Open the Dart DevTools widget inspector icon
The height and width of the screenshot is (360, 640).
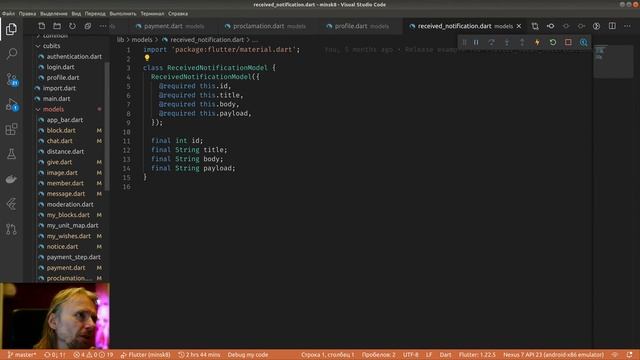[584, 42]
